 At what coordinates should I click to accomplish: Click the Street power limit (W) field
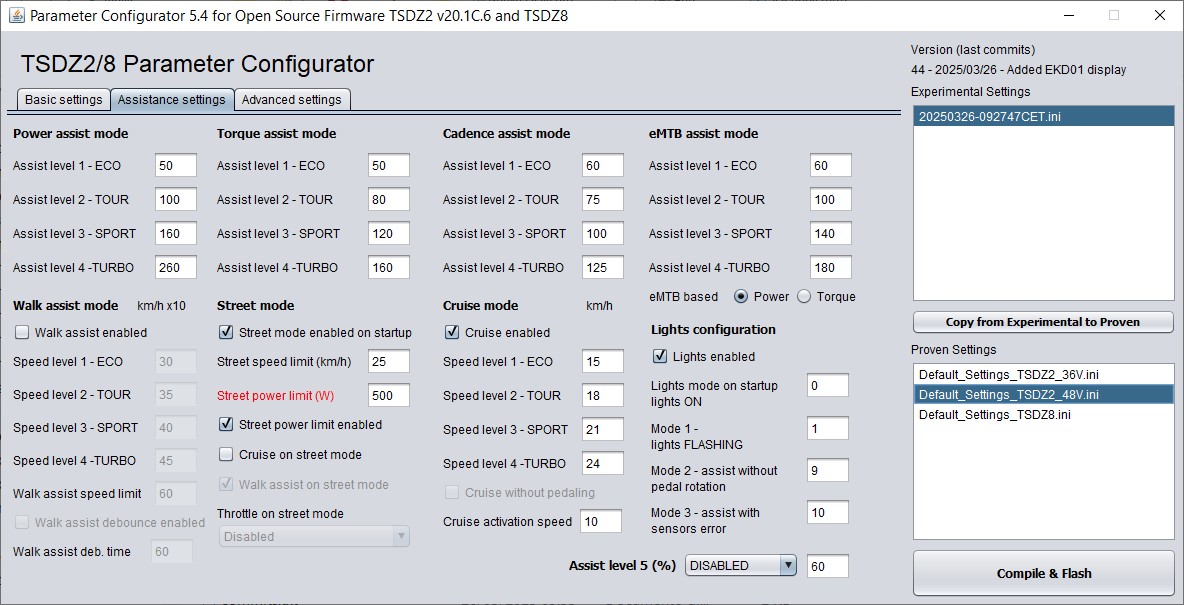tap(389, 395)
